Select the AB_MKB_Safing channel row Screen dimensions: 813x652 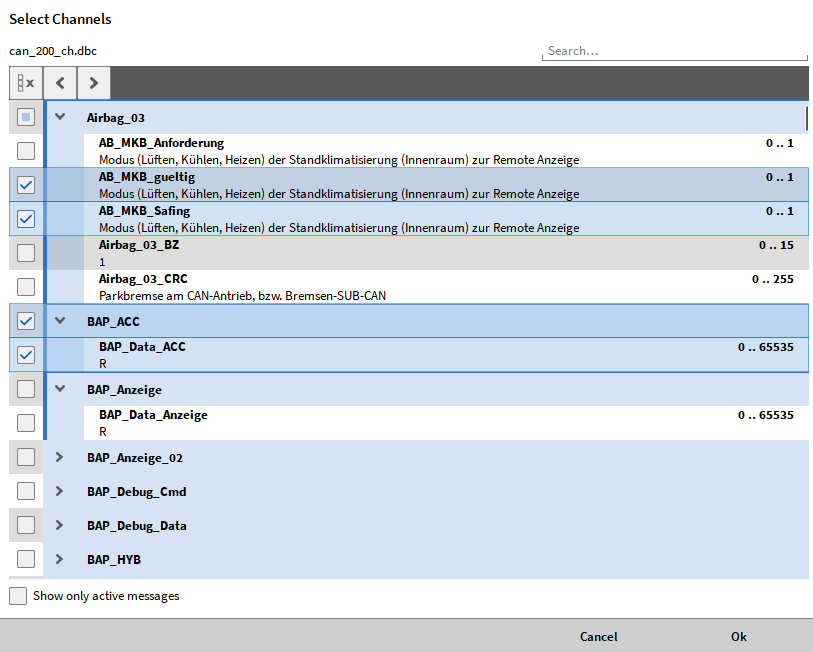[x=400, y=219]
